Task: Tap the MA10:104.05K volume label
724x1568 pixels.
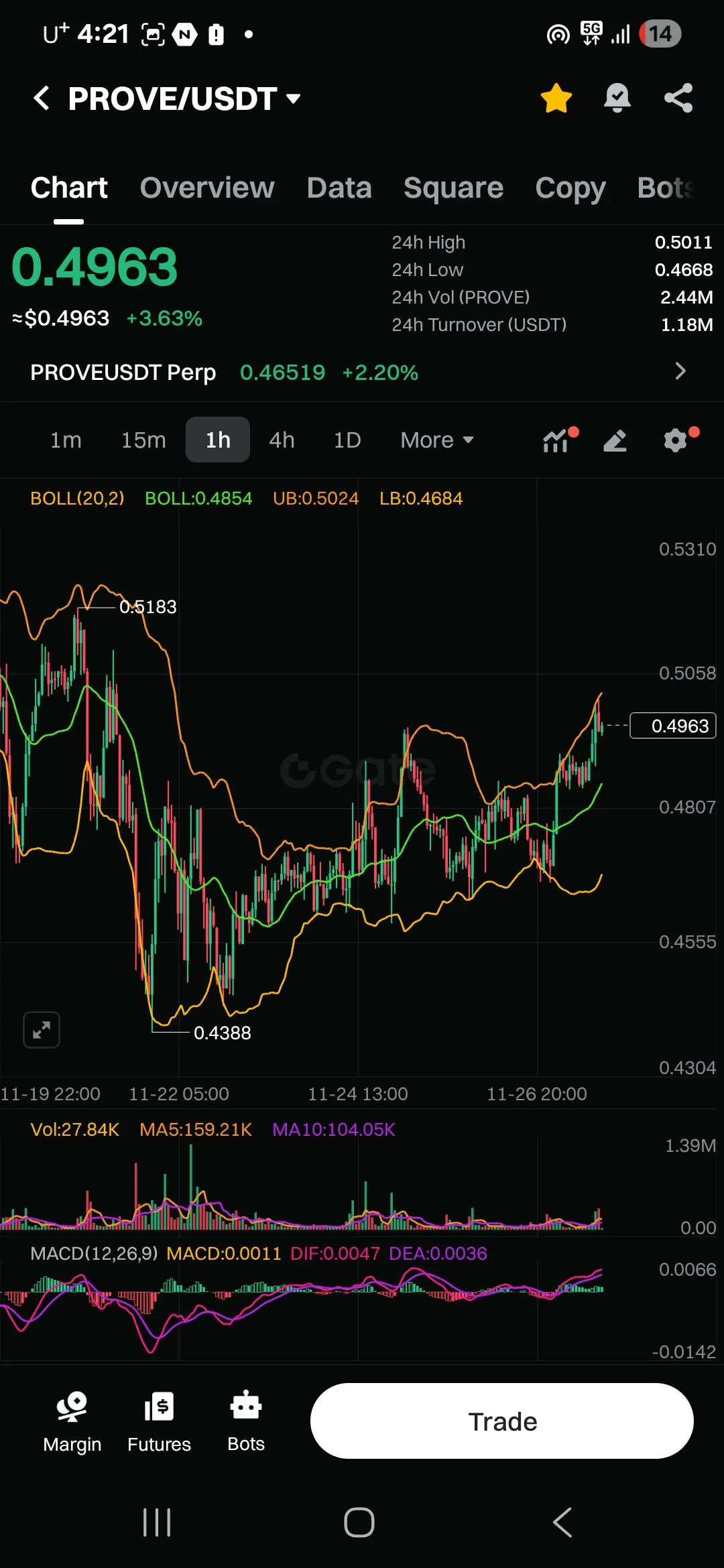Action: click(x=334, y=1130)
